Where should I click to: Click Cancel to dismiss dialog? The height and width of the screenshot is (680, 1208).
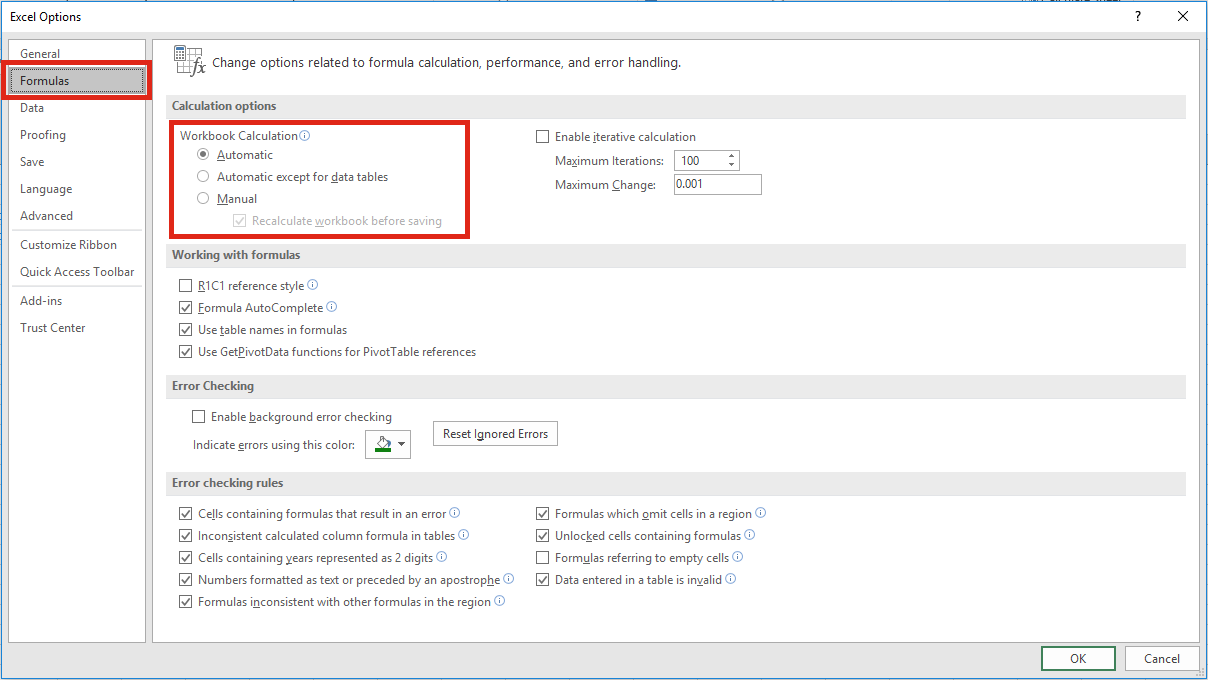click(x=1162, y=659)
